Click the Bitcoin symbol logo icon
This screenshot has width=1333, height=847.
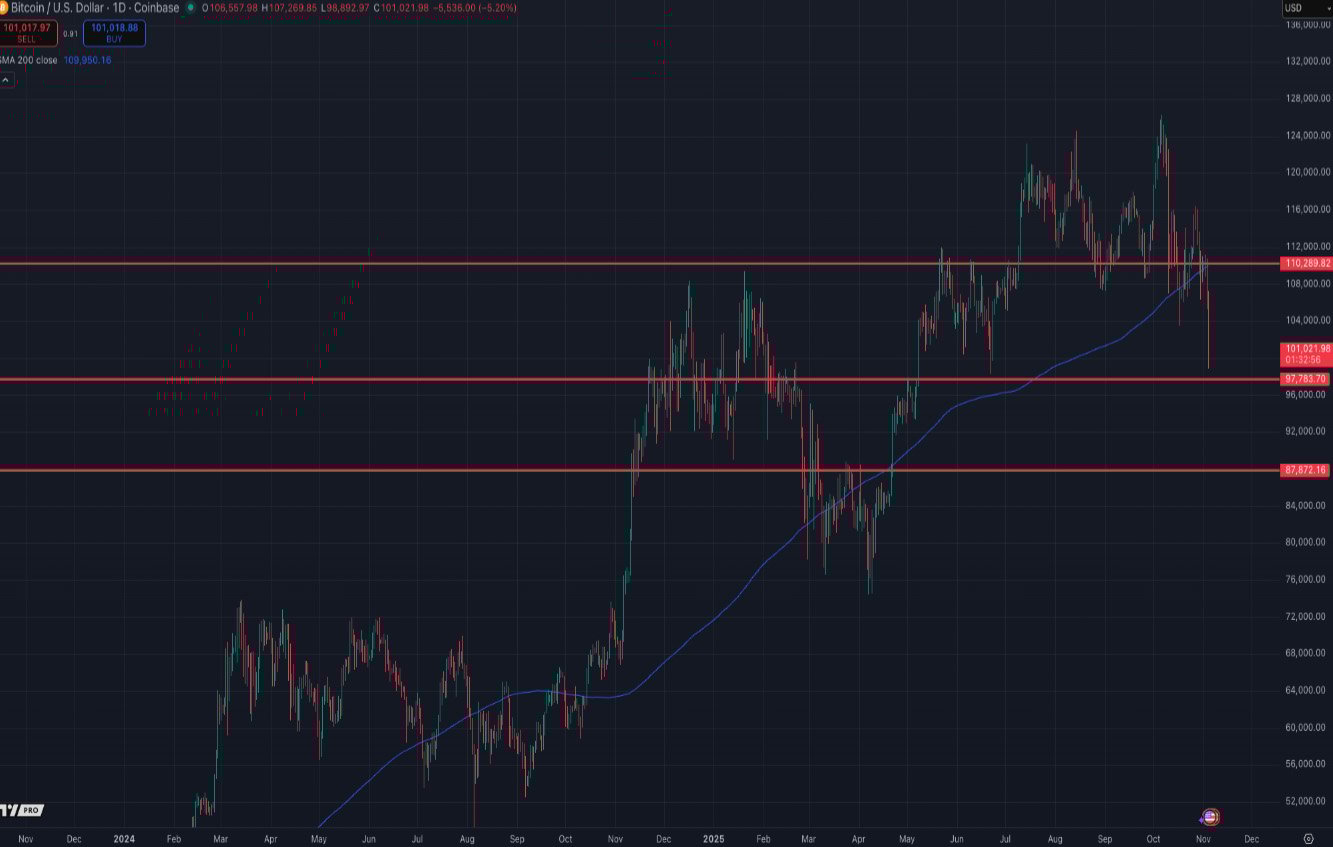(x=3, y=8)
